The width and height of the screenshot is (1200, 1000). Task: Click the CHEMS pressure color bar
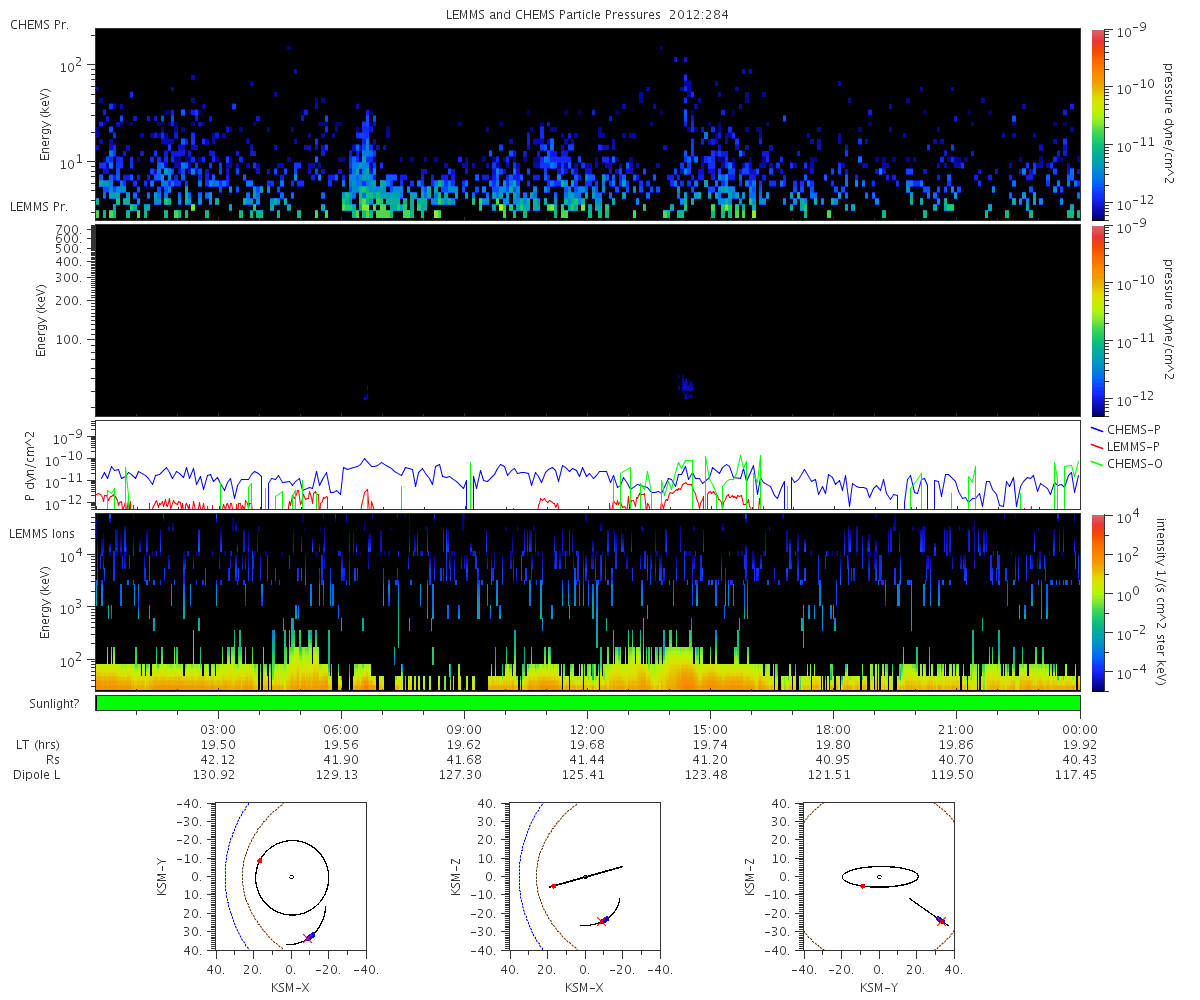tap(1097, 123)
